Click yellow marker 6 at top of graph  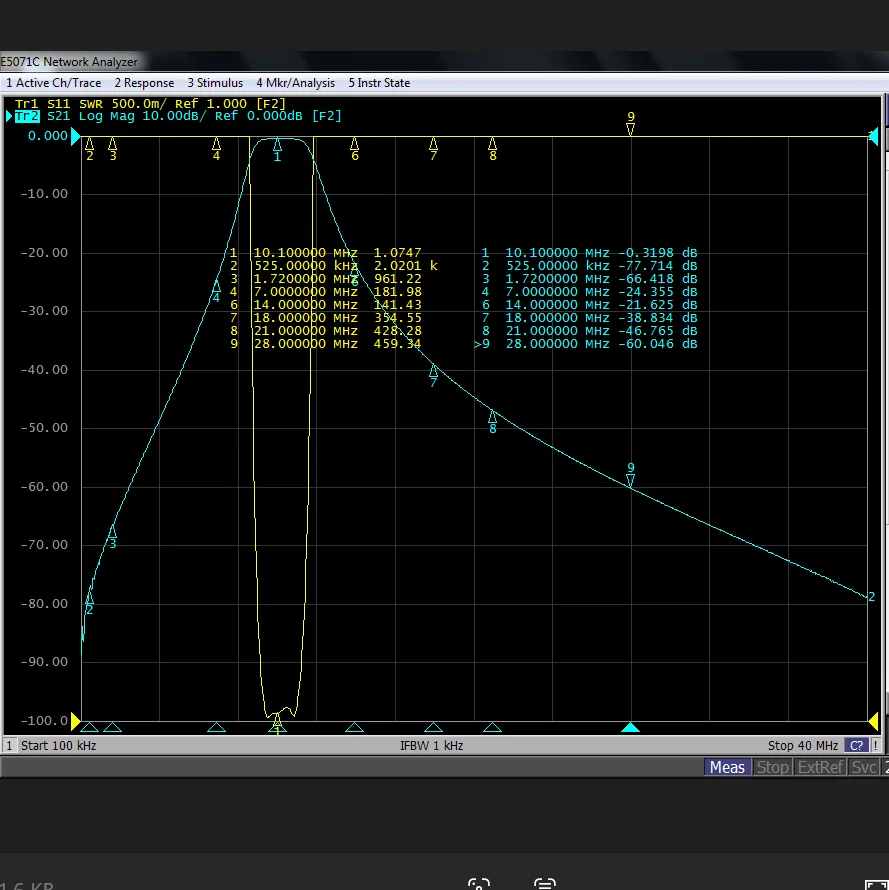pos(355,149)
